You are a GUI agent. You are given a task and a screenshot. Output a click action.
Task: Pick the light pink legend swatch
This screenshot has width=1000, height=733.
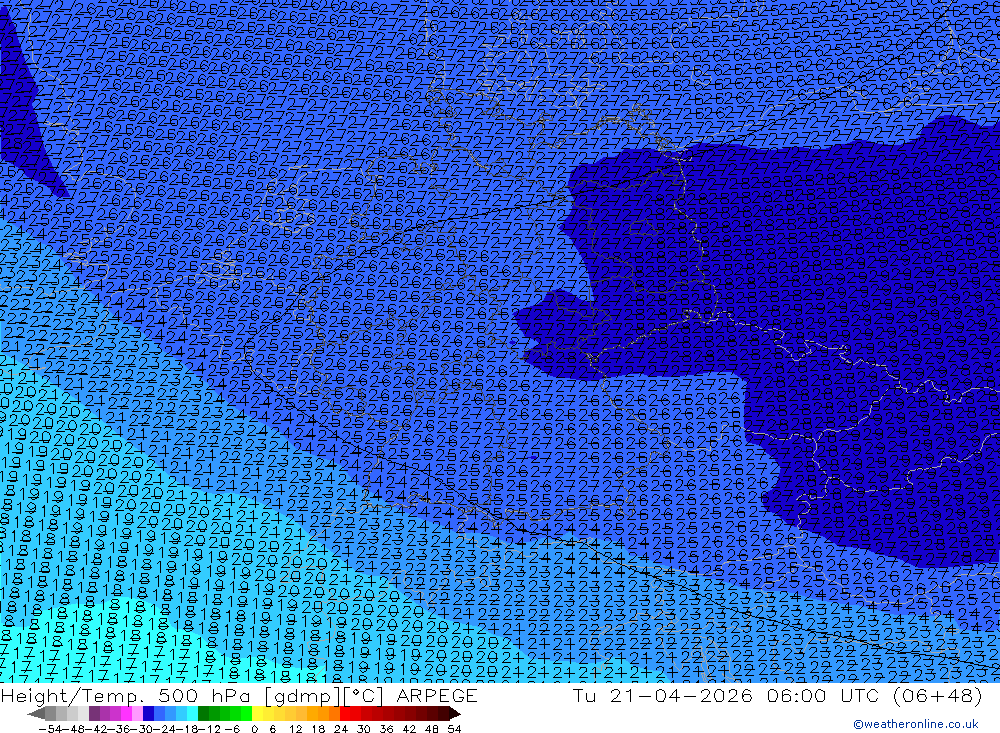[x=137, y=714]
